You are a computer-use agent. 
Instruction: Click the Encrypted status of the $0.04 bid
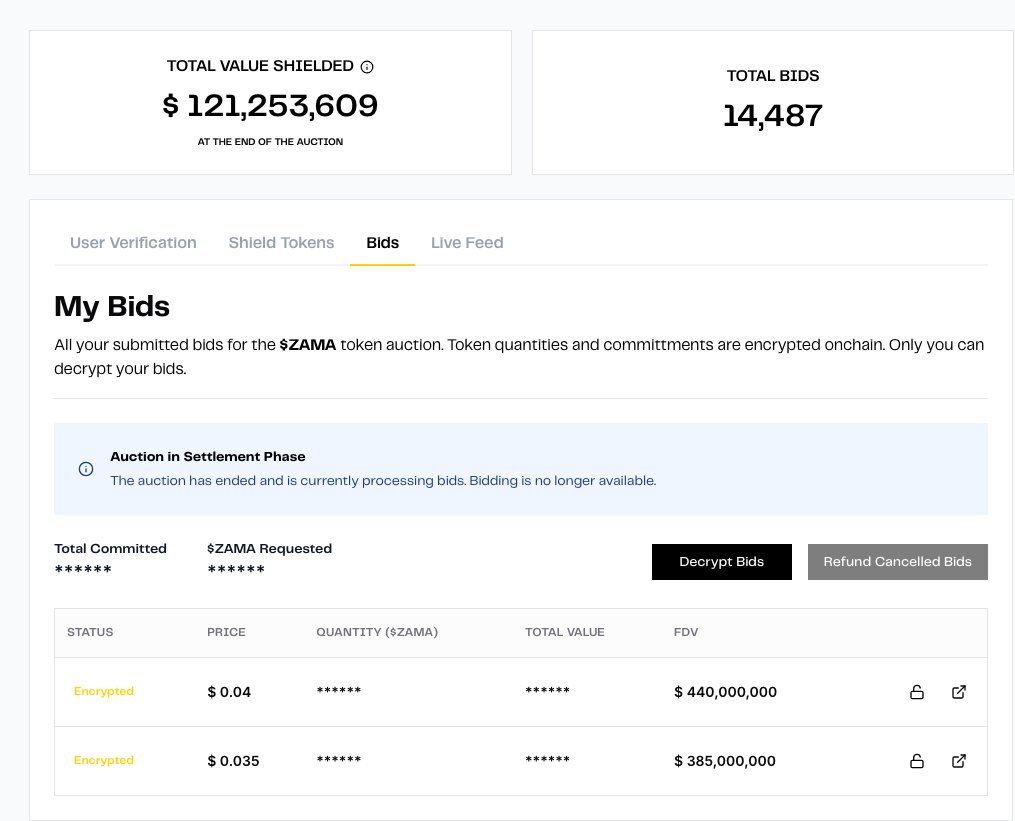[x=104, y=692]
